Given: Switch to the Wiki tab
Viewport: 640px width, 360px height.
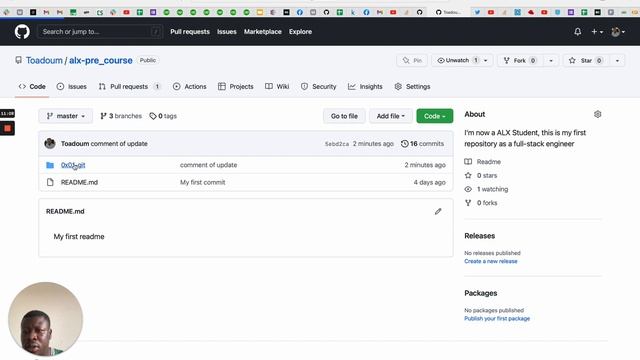Looking at the screenshot, I should (277, 87).
